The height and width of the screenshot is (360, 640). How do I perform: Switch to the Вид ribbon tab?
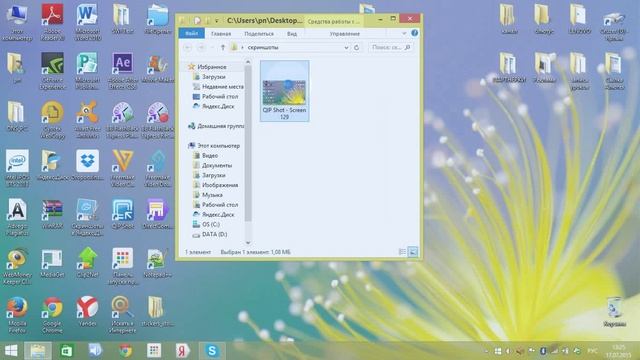[x=292, y=33]
